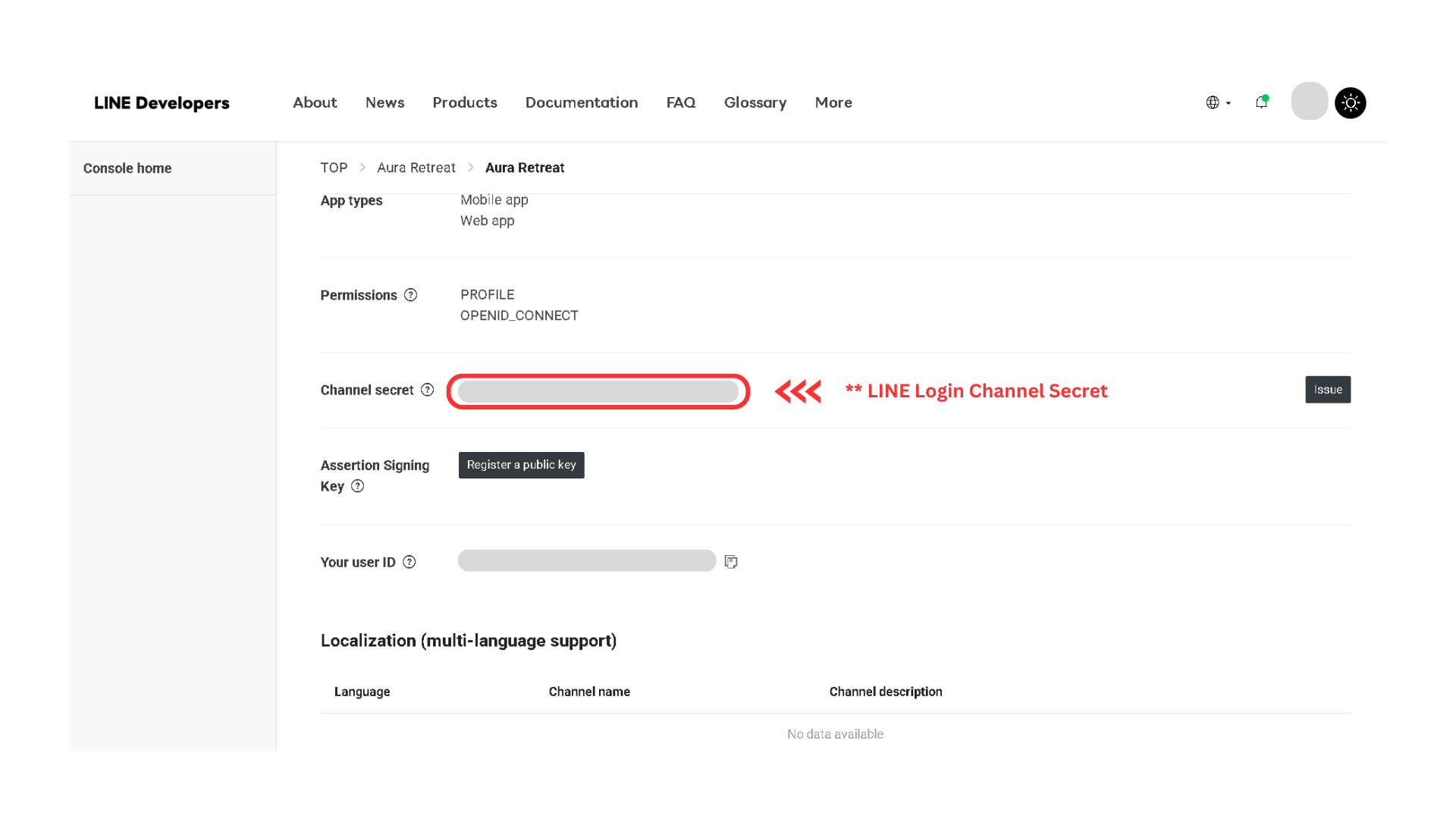Screen dimensions: 1456x819
Task: Go to Console home in sidebar
Action: click(127, 168)
